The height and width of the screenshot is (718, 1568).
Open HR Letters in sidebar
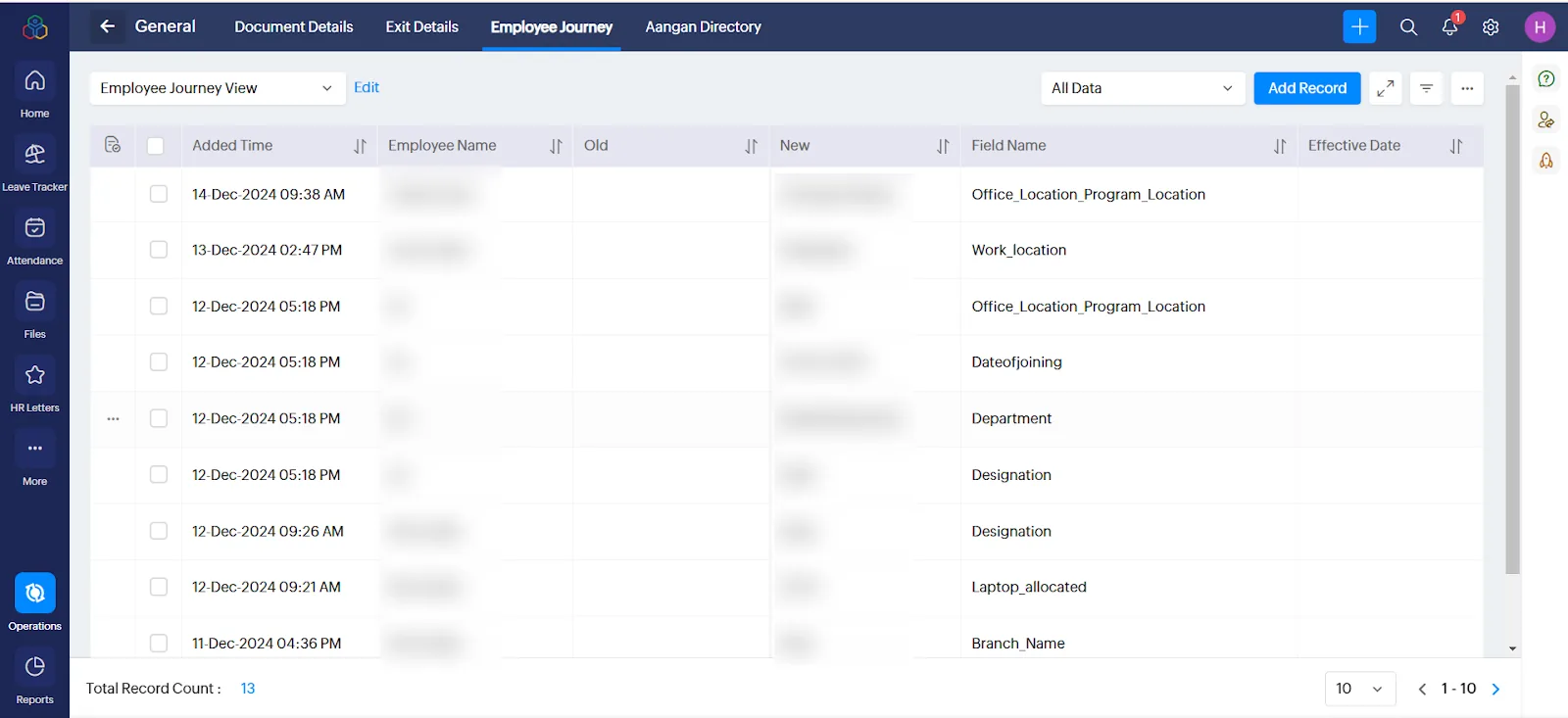pyautogui.click(x=34, y=385)
